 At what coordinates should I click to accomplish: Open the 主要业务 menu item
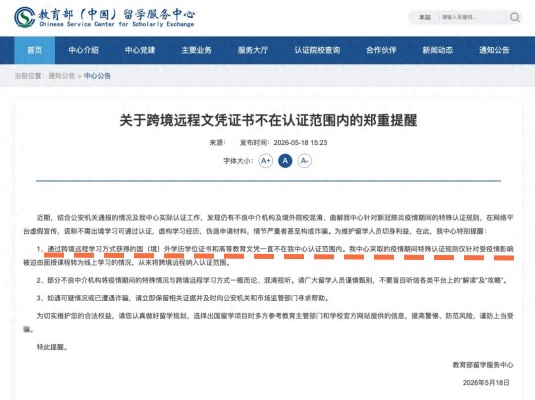[x=196, y=50]
